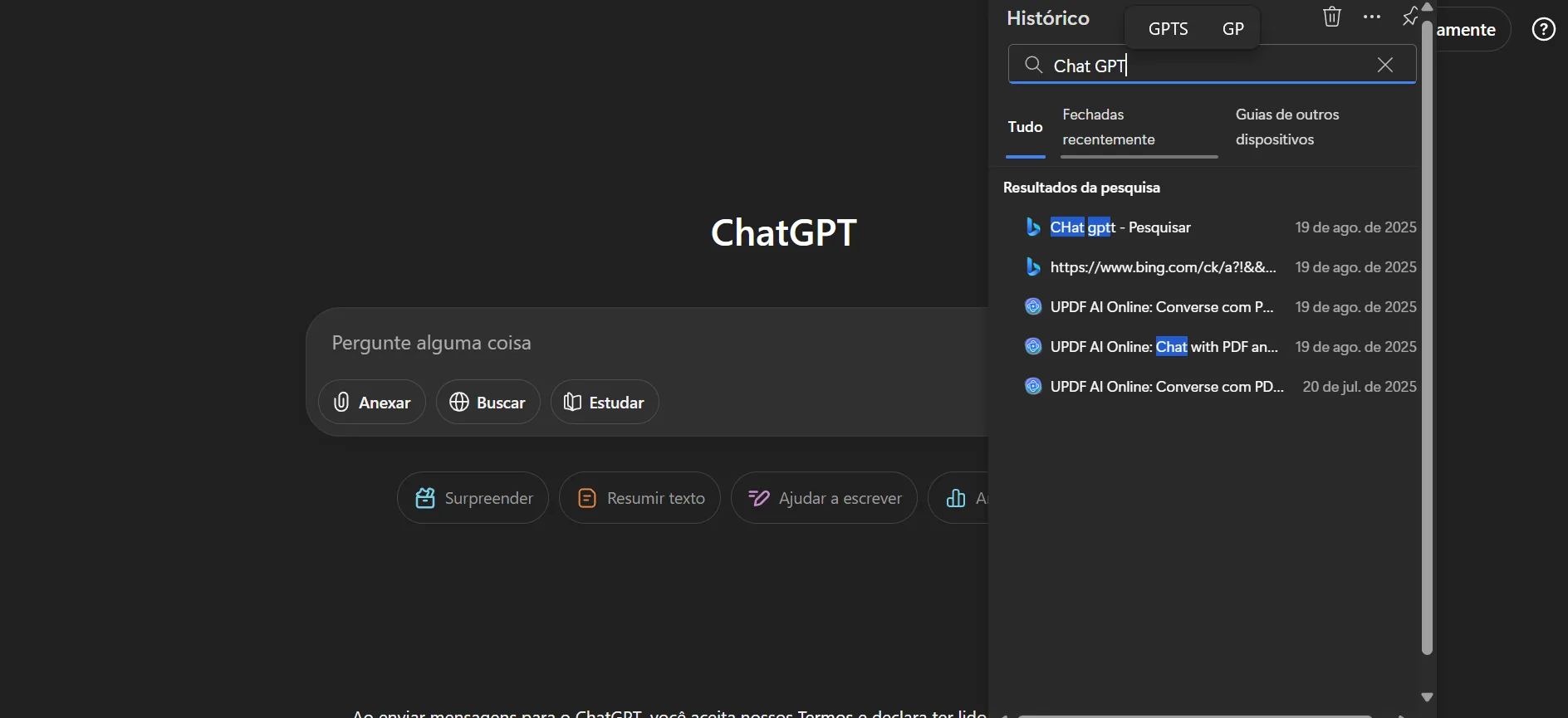This screenshot has width=1568, height=718.
Task: Open the bing.com/ck/a history entry
Action: [1163, 267]
